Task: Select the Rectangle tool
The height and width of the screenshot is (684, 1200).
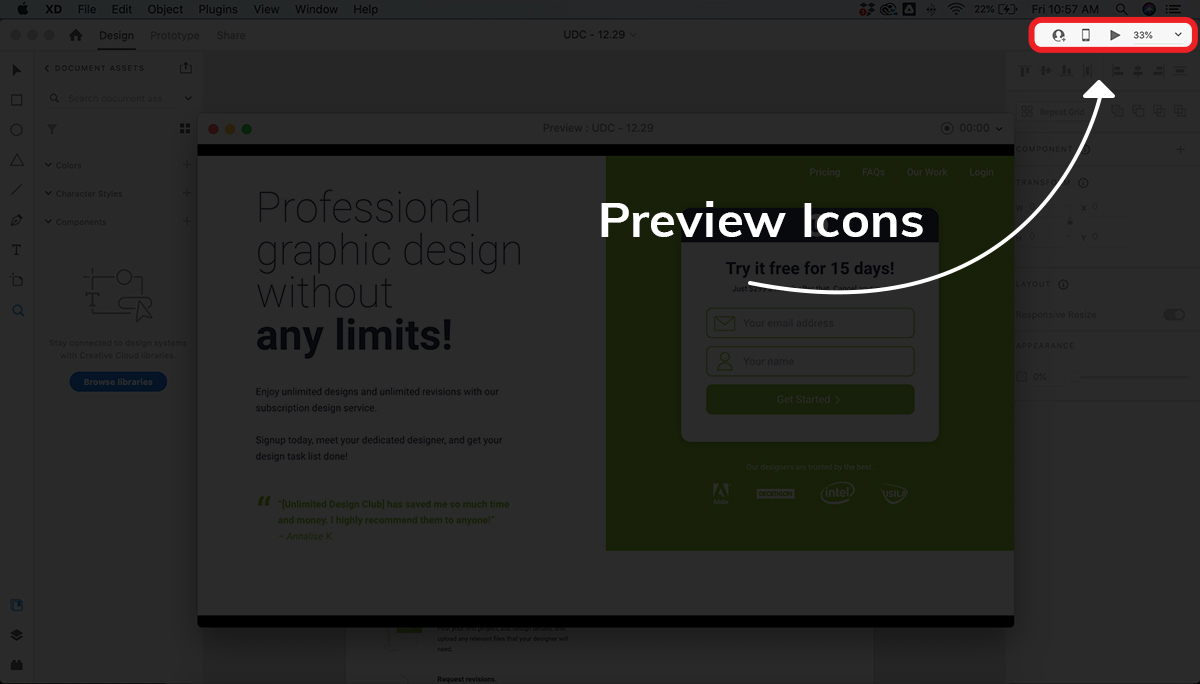Action: 17,100
